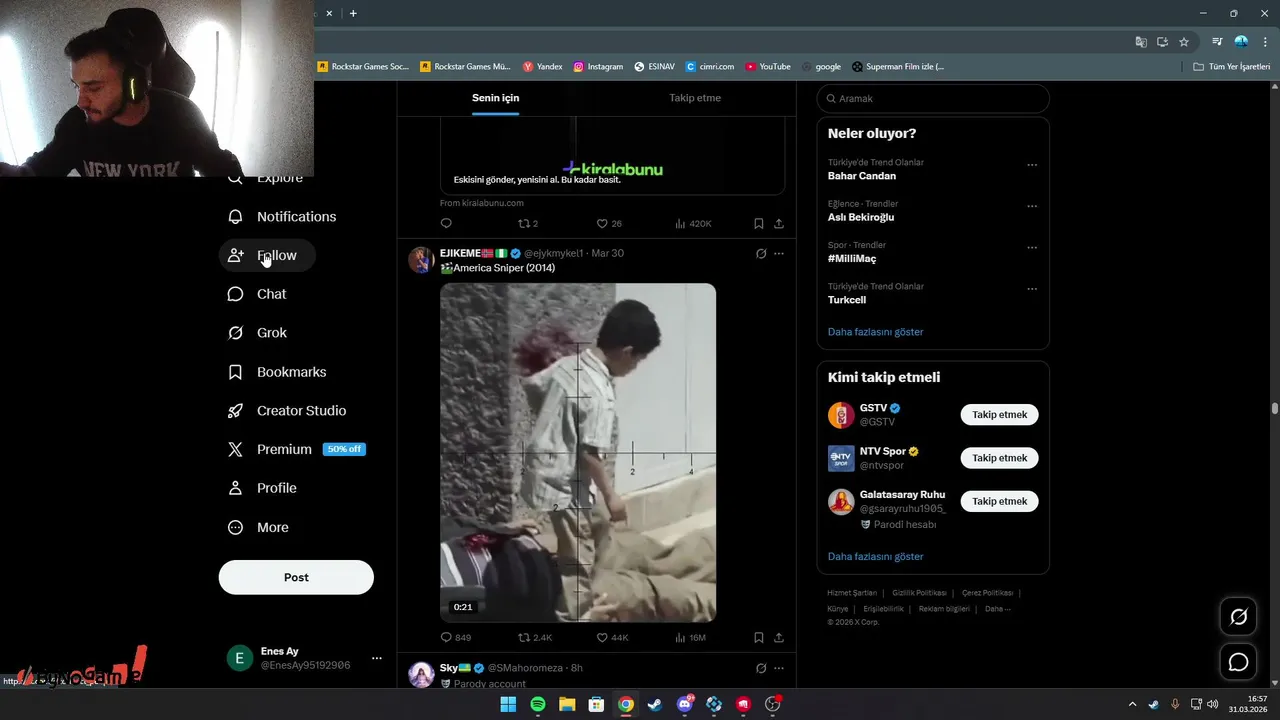This screenshot has width=1280, height=720.
Task: Open more options for #MilliMaç trend
Action: [x=1032, y=248]
